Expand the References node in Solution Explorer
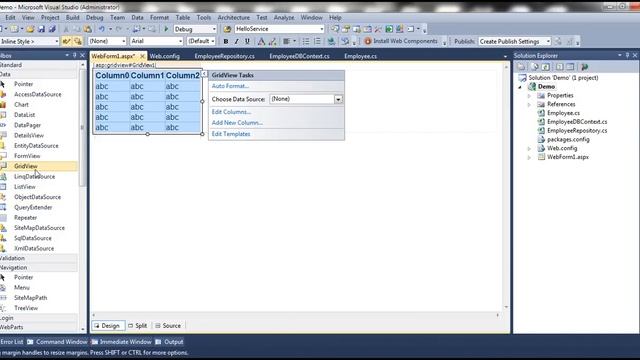 (x=529, y=104)
